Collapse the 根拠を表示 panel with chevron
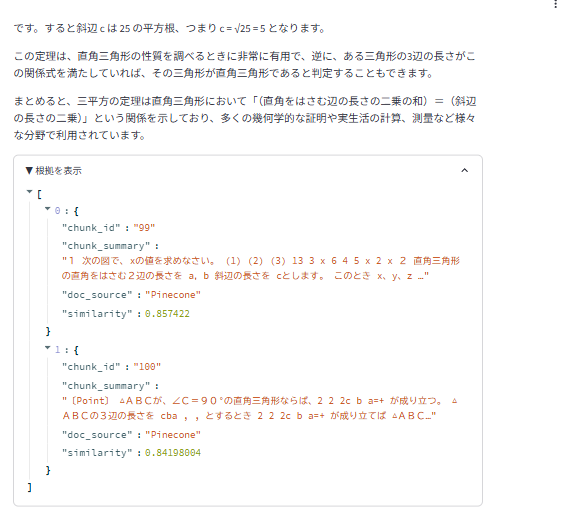Image resolution: width=571 pixels, height=516 pixels. tap(464, 170)
